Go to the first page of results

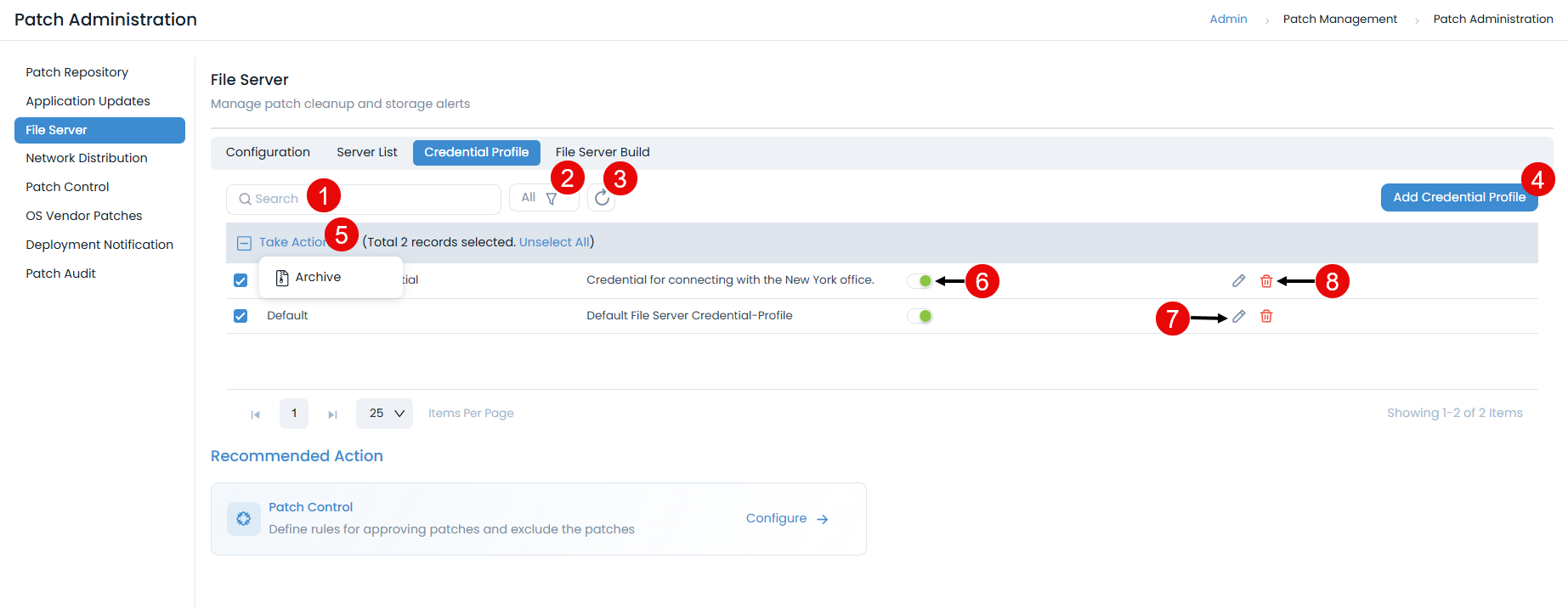255,414
